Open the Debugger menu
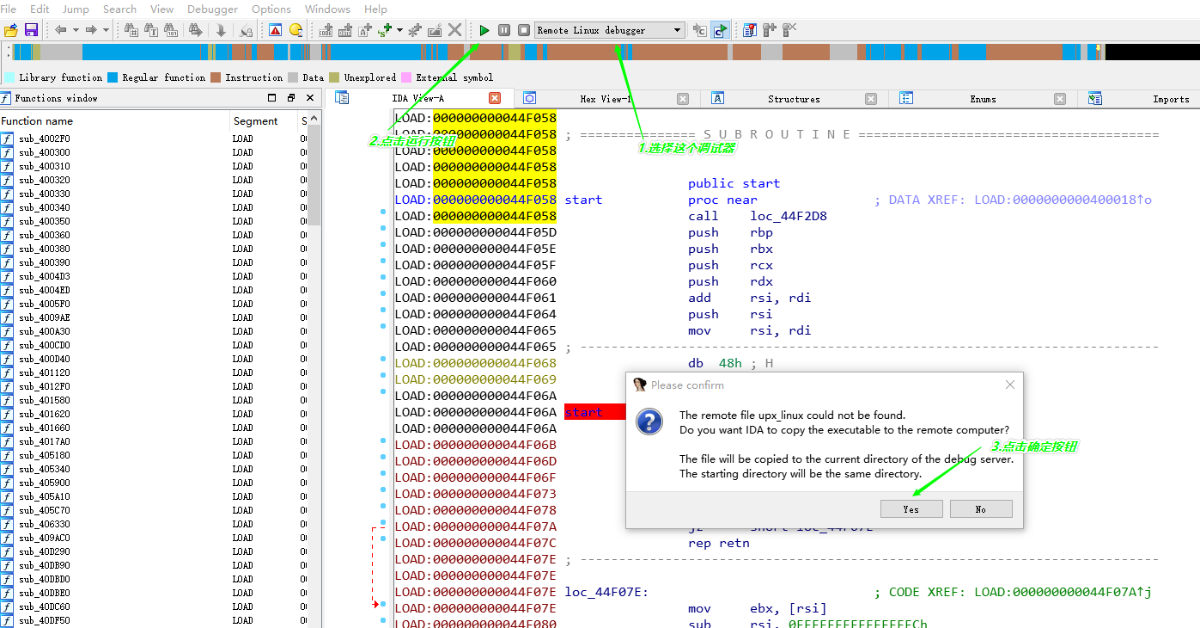The width and height of the screenshot is (1200, 628). coord(212,9)
